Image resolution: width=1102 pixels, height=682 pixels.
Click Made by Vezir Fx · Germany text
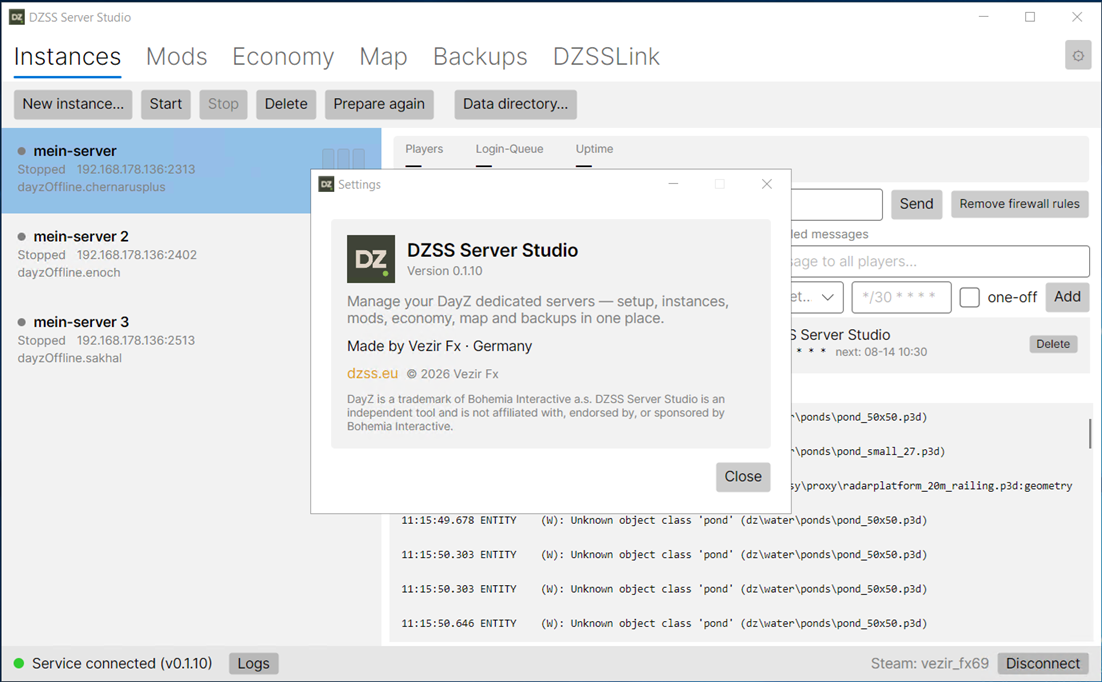pyautogui.click(x=439, y=346)
